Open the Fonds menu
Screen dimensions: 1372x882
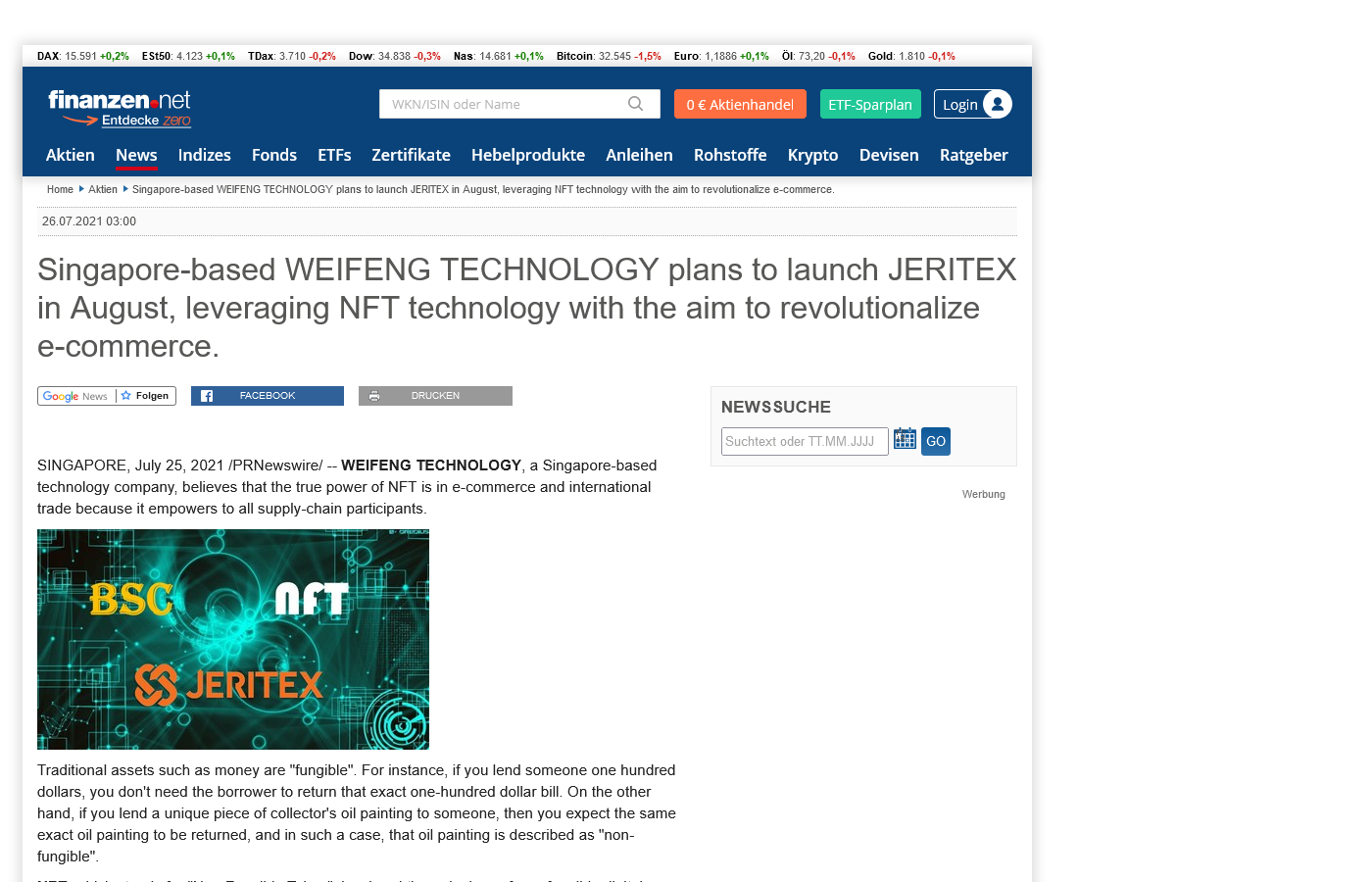point(274,155)
